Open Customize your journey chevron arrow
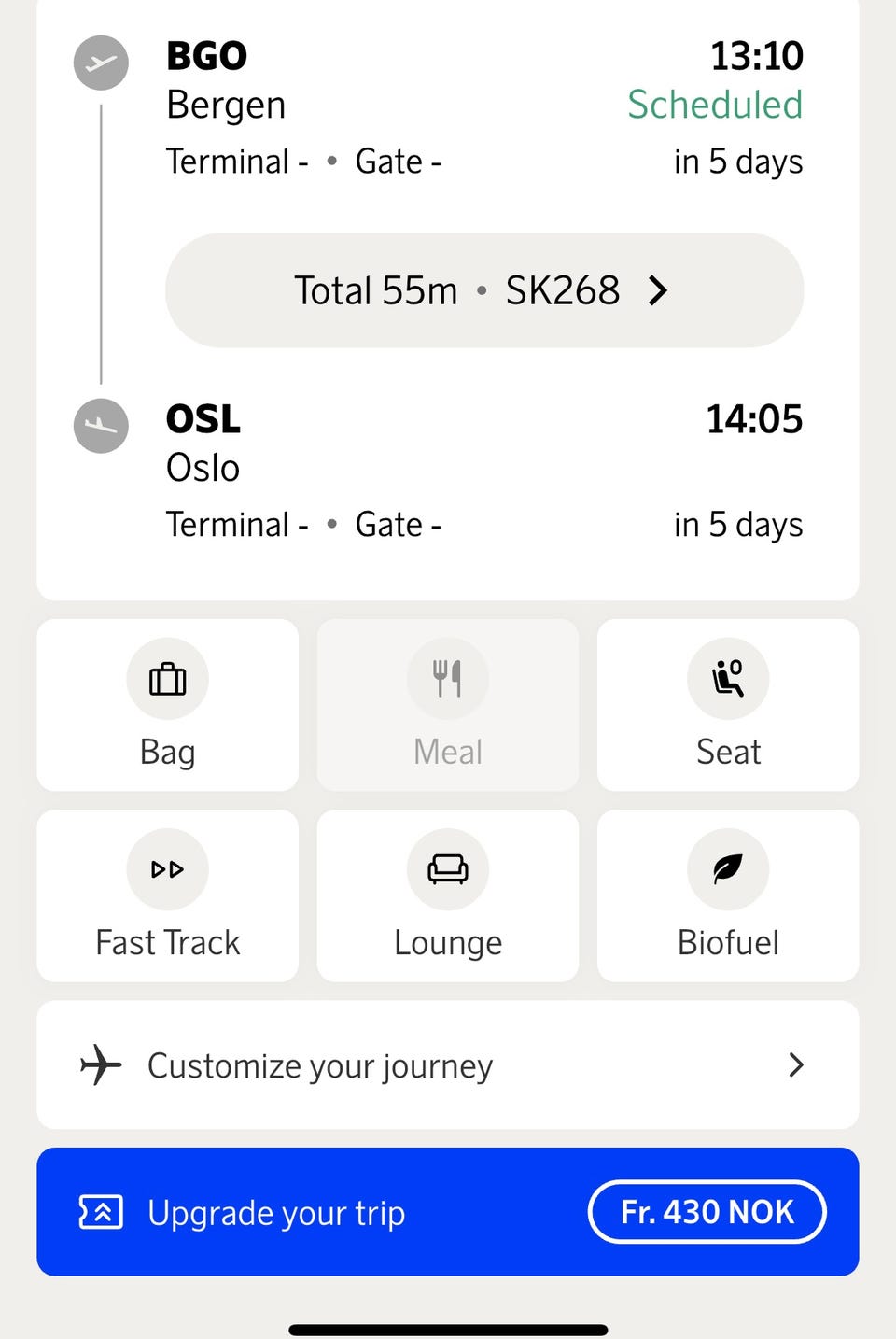 point(795,1065)
